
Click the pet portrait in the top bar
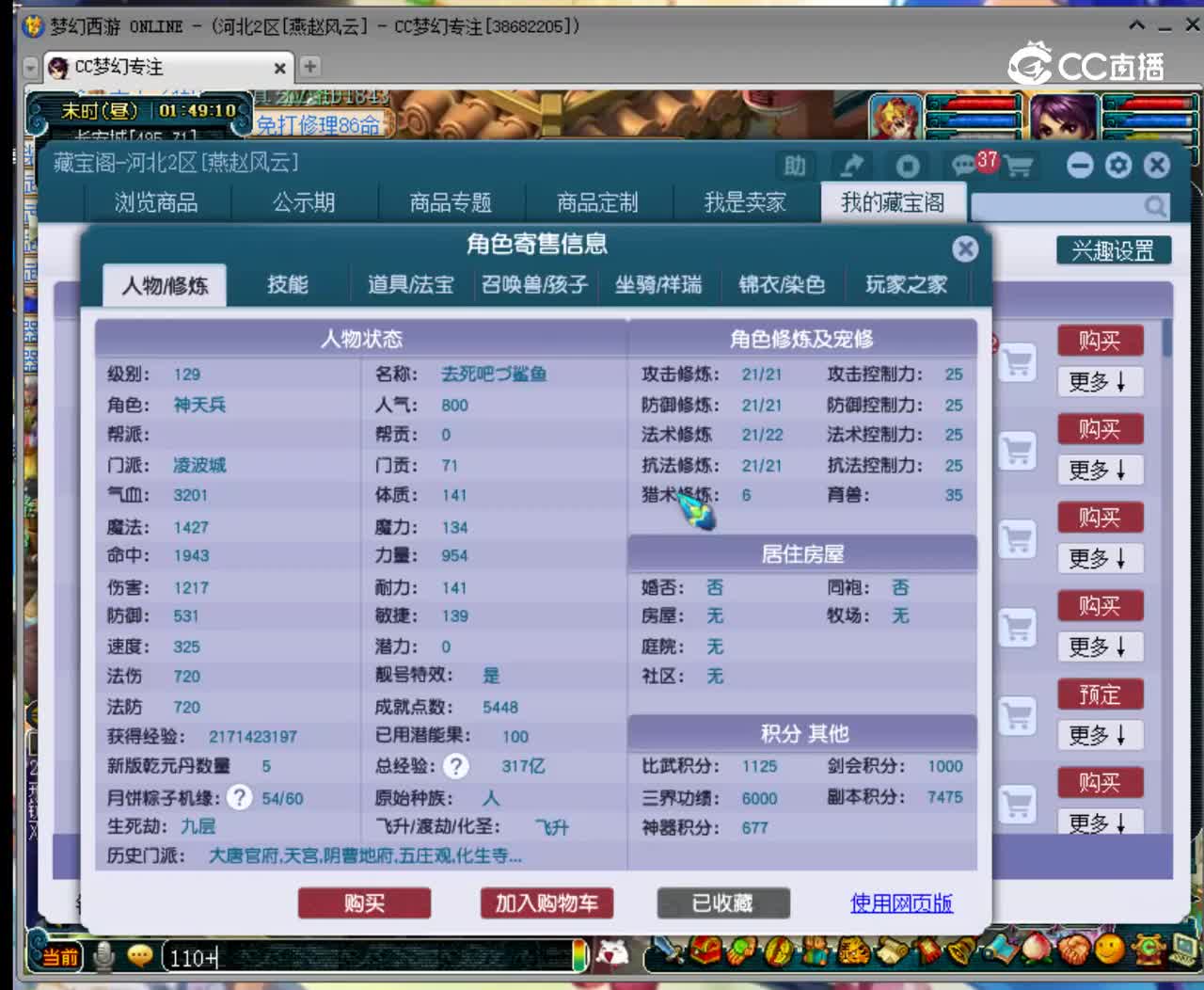point(895,118)
